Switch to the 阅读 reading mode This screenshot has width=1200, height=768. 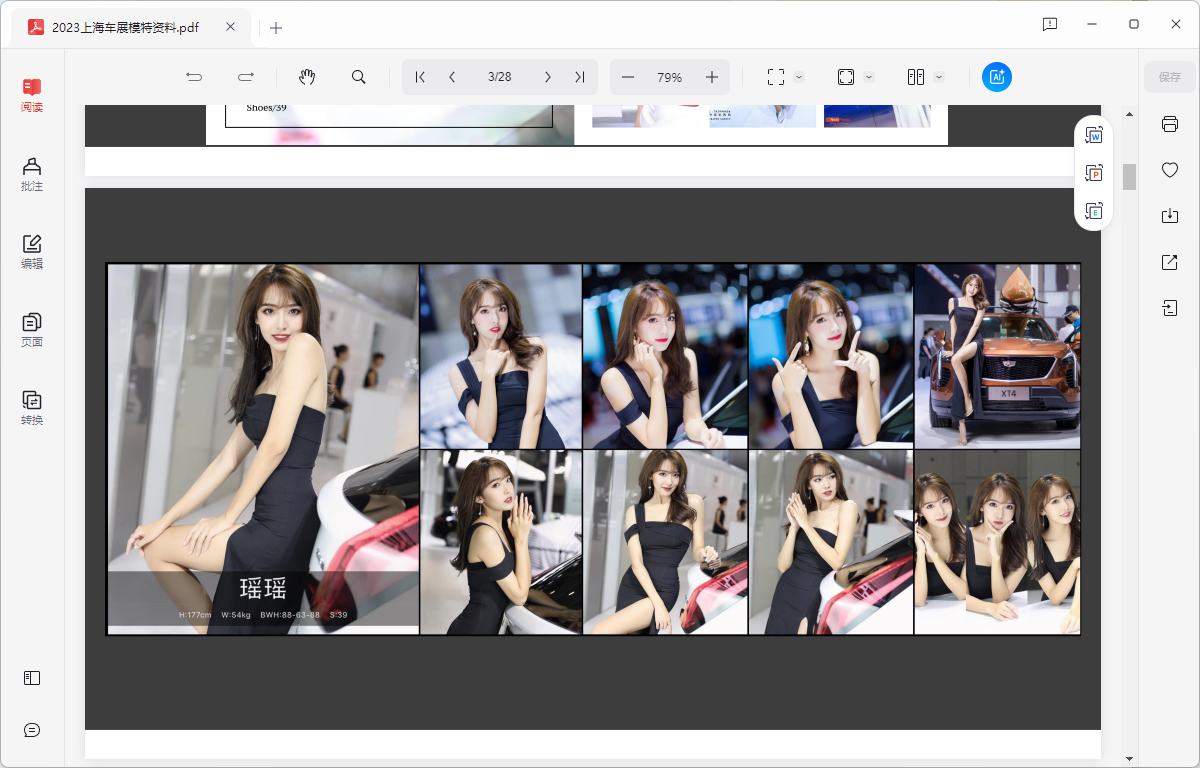[32, 95]
